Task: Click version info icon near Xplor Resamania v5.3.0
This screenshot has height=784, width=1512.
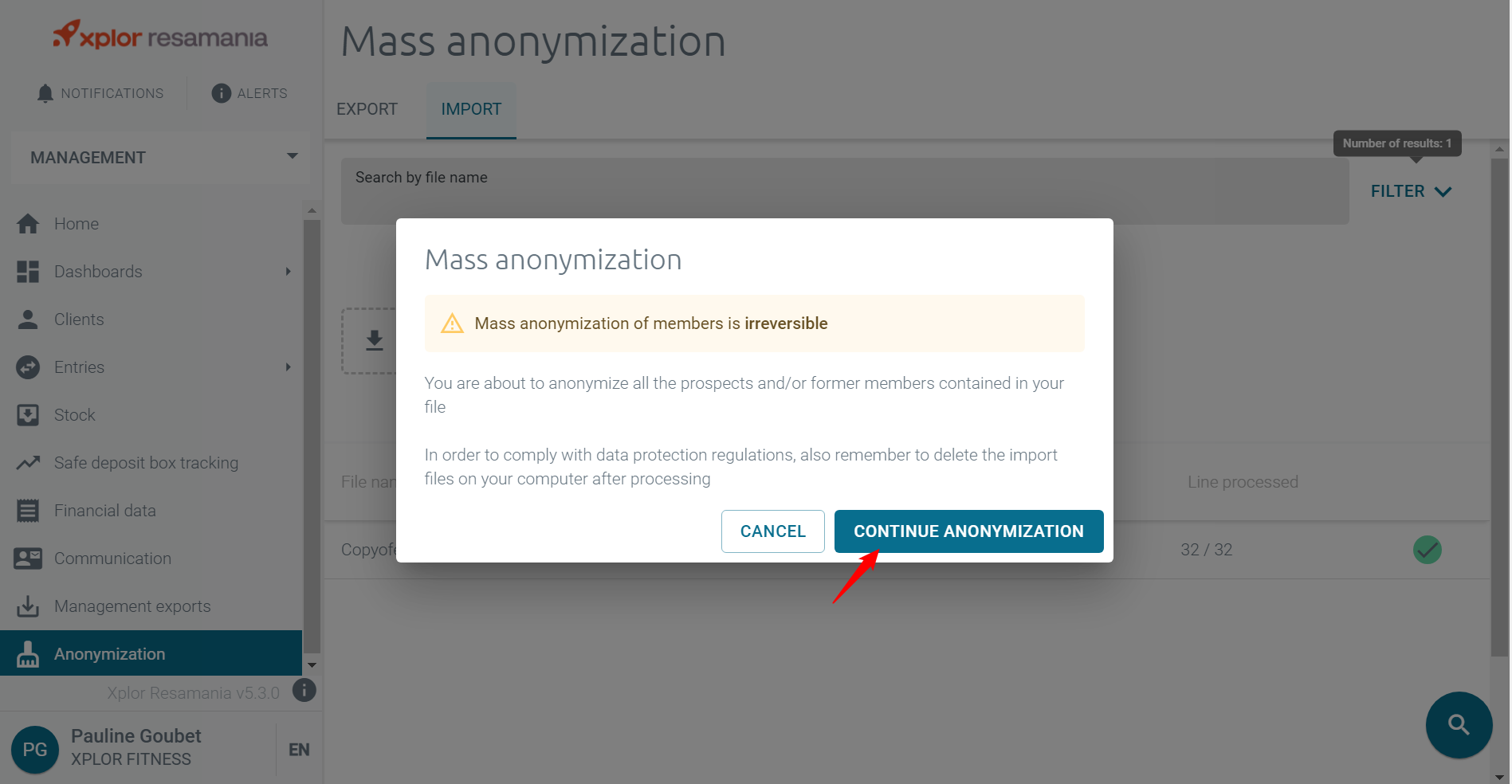Action: 304,690
